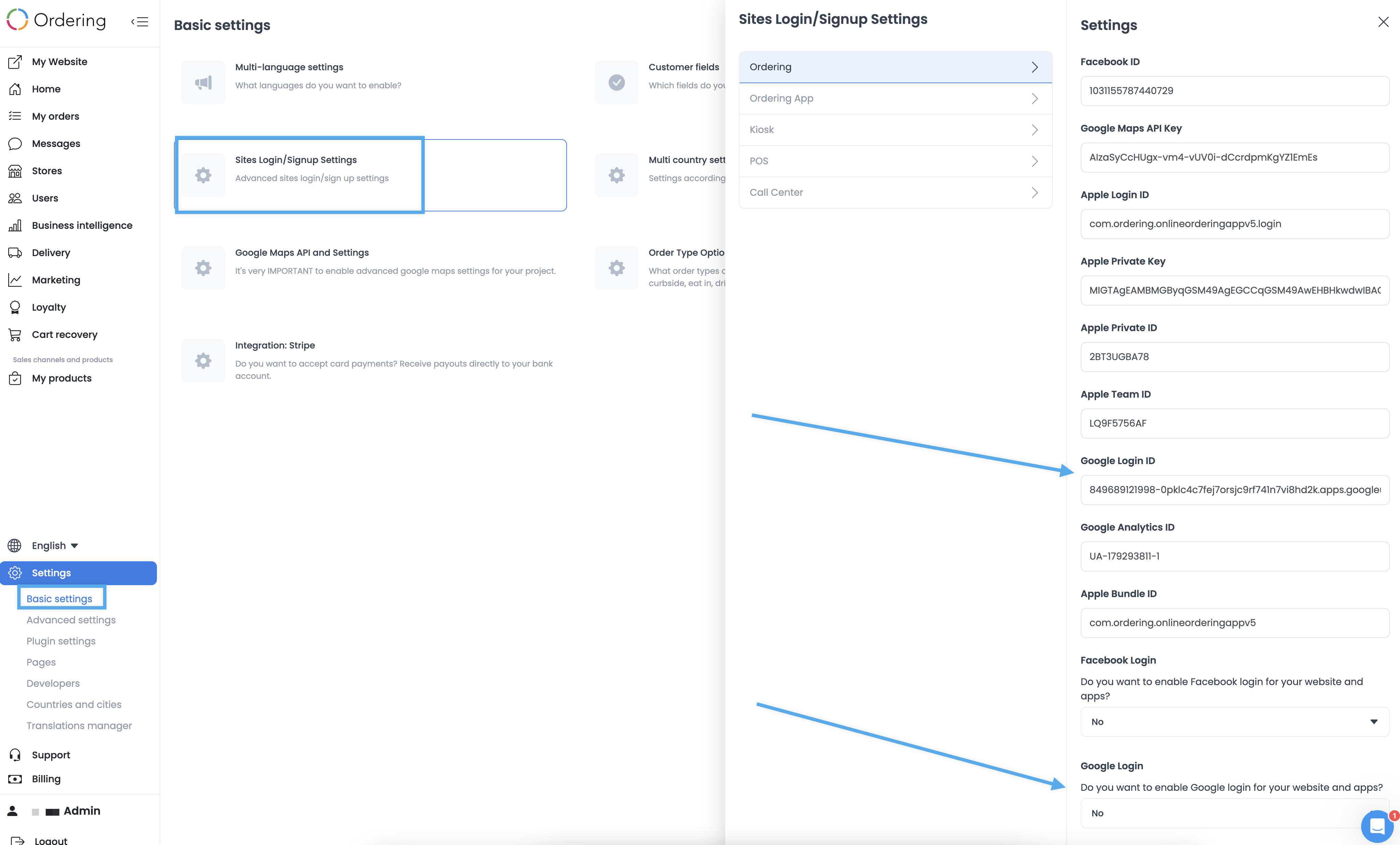Click the language globe icon
The image size is (1400, 845).
(x=15, y=546)
